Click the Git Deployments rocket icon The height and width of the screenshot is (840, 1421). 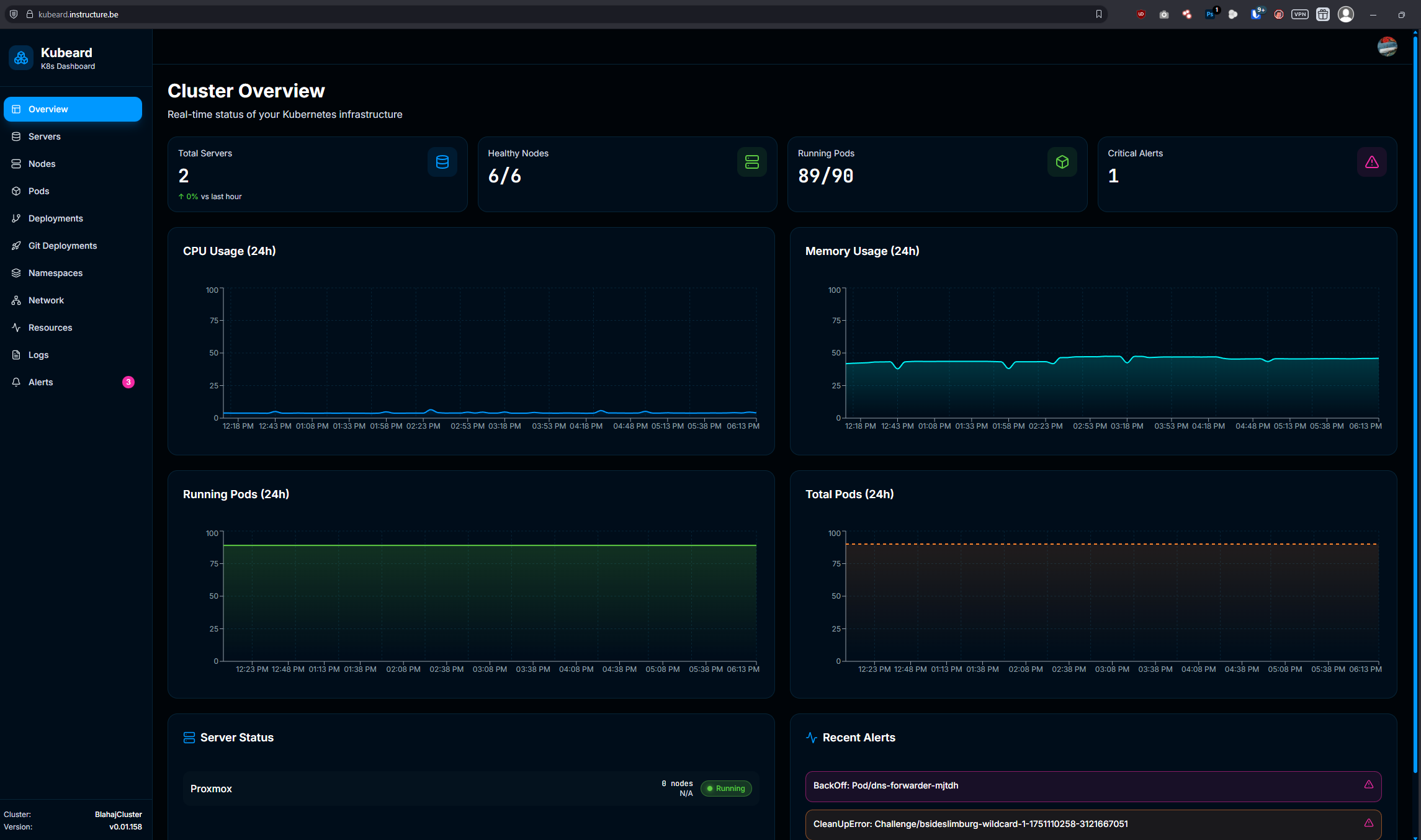(x=16, y=246)
